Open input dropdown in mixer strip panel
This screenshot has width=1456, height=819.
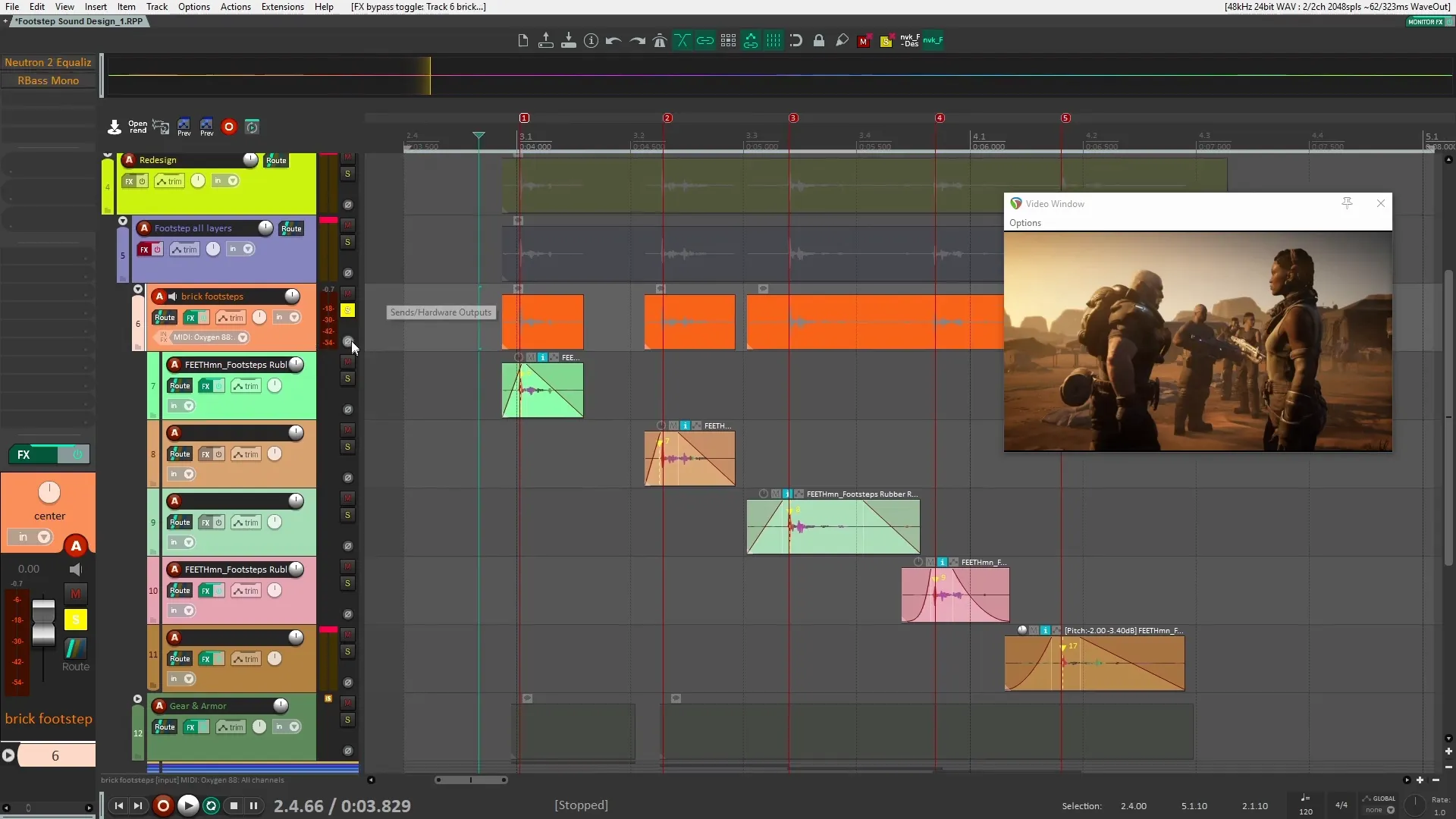click(x=44, y=538)
